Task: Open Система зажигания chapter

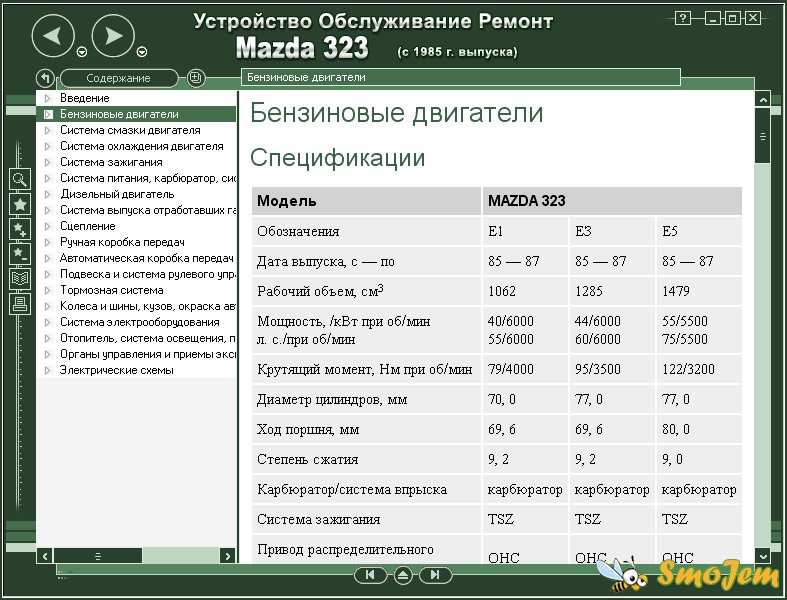Action: [111, 162]
